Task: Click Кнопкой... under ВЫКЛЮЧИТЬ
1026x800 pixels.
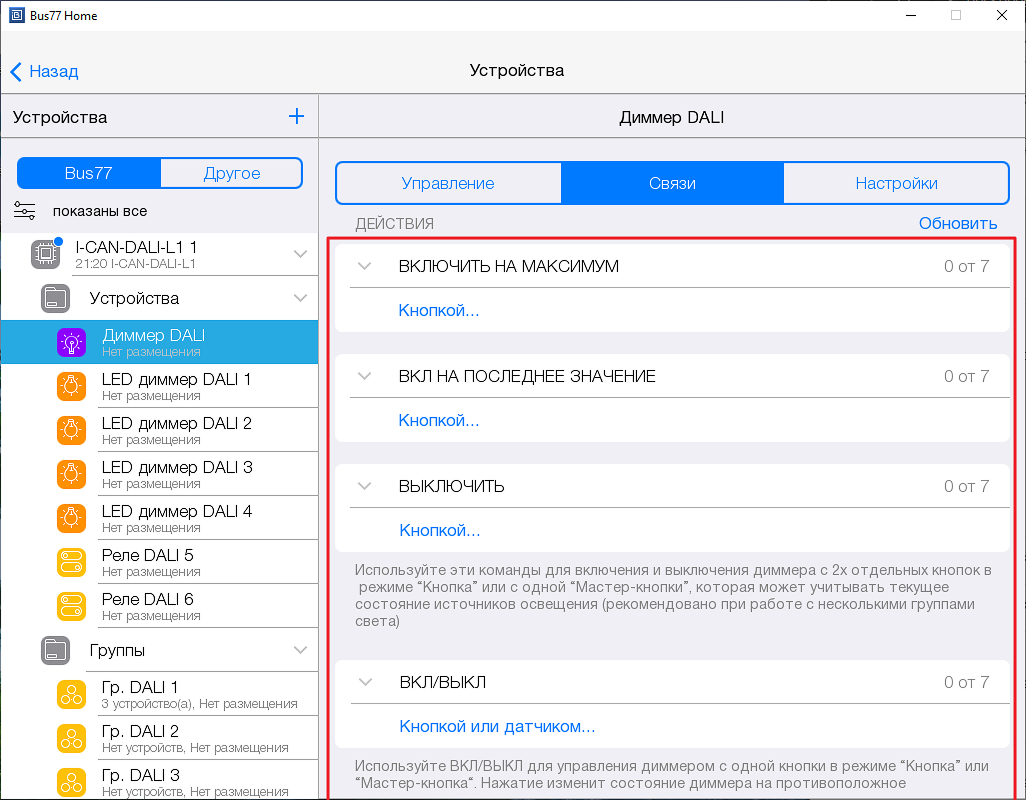Action: (440, 530)
